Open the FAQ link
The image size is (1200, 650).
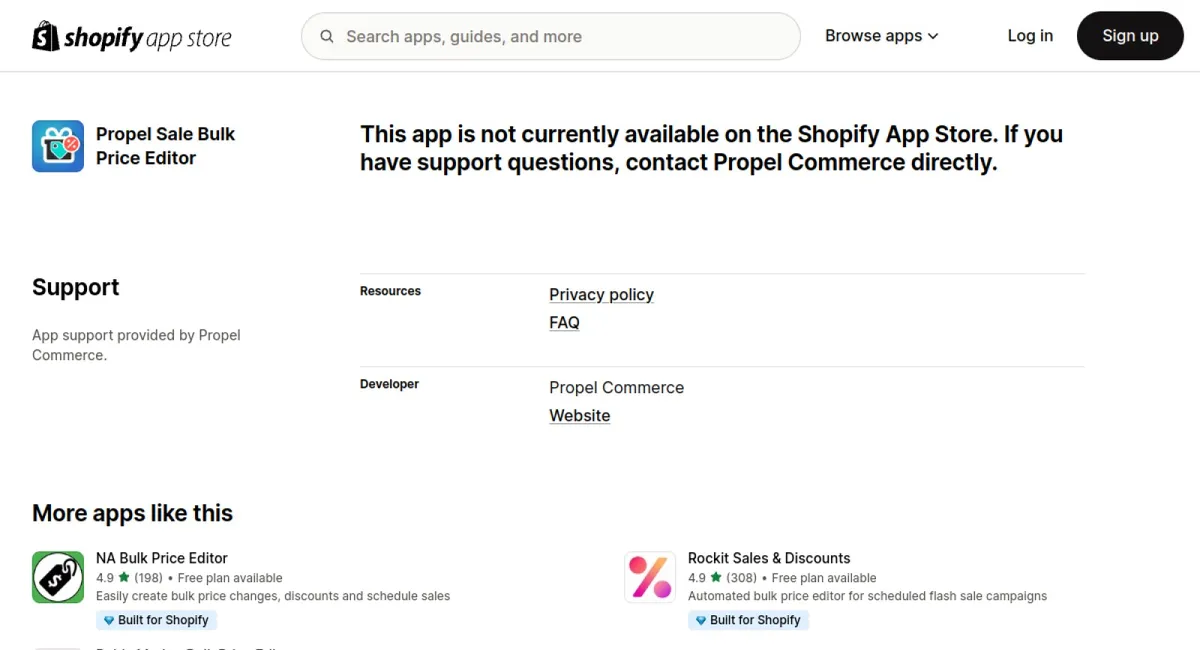pyautogui.click(x=564, y=323)
